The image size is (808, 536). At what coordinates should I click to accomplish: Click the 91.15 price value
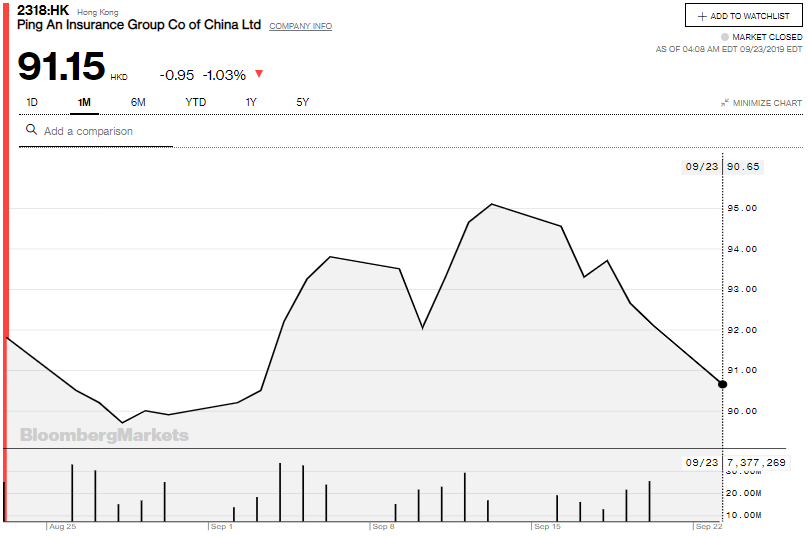(61, 66)
